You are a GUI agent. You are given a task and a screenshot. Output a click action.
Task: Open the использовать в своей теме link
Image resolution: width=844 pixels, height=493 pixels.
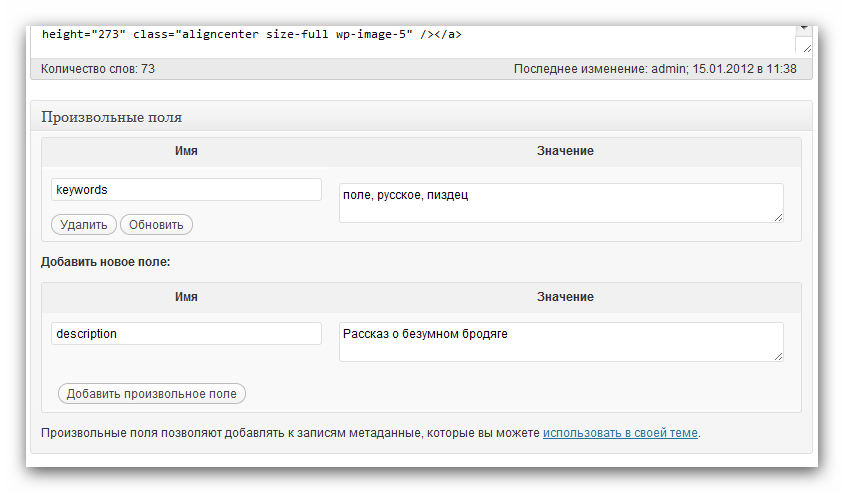pos(620,433)
